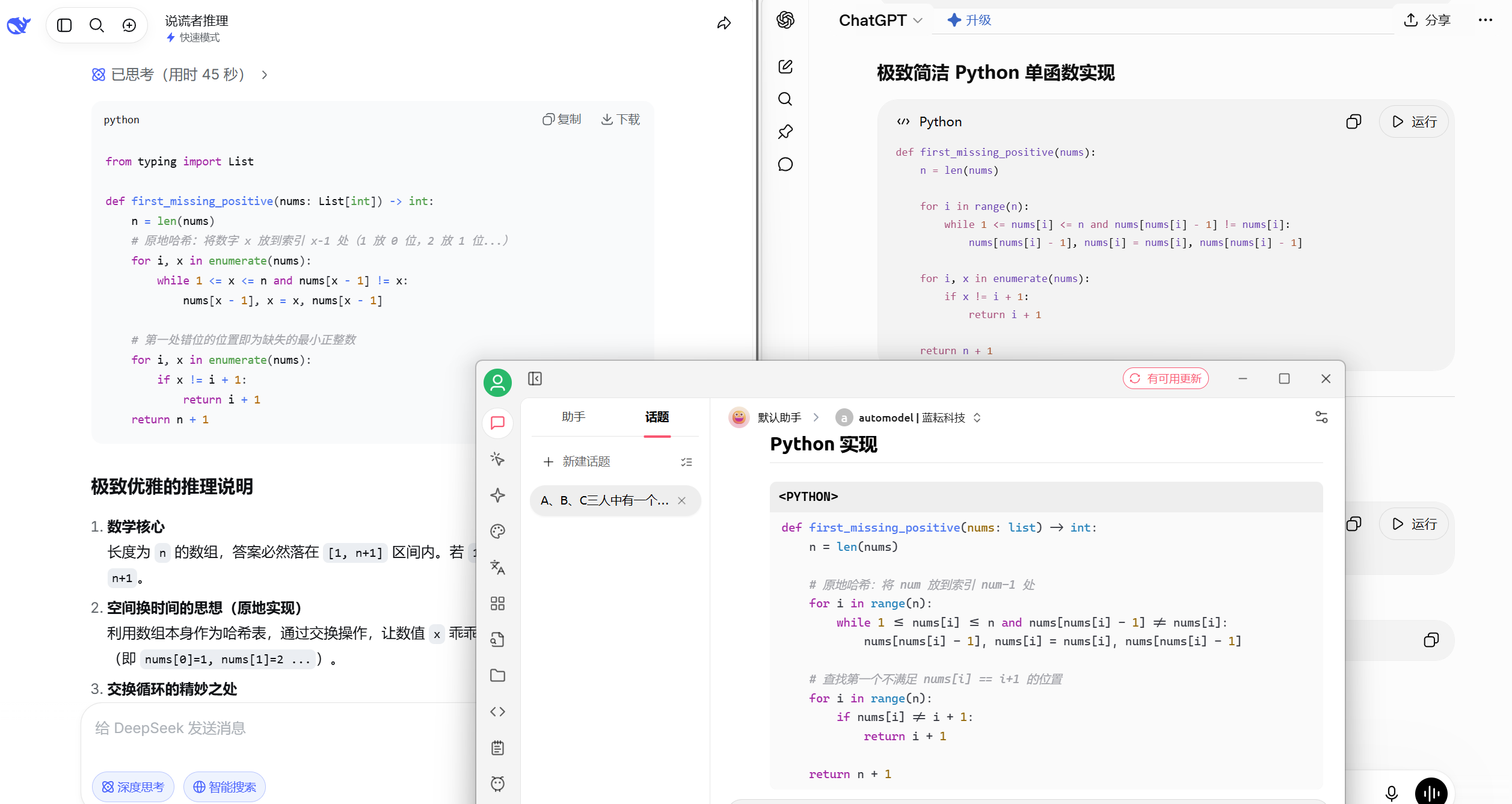Toggle 智能搜索 smart search mode
The height and width of the screenshot is (804, 1512).
[x=224, y=787]
